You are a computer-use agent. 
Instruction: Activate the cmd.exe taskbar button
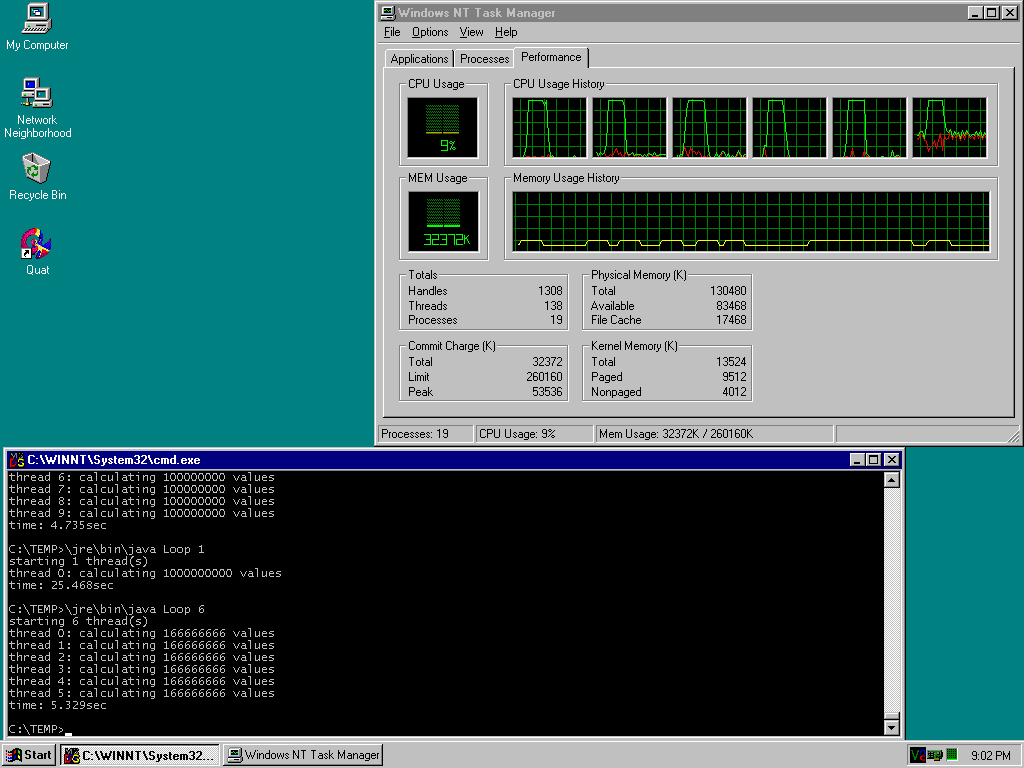pyautogui.click(x=139, y=755)
